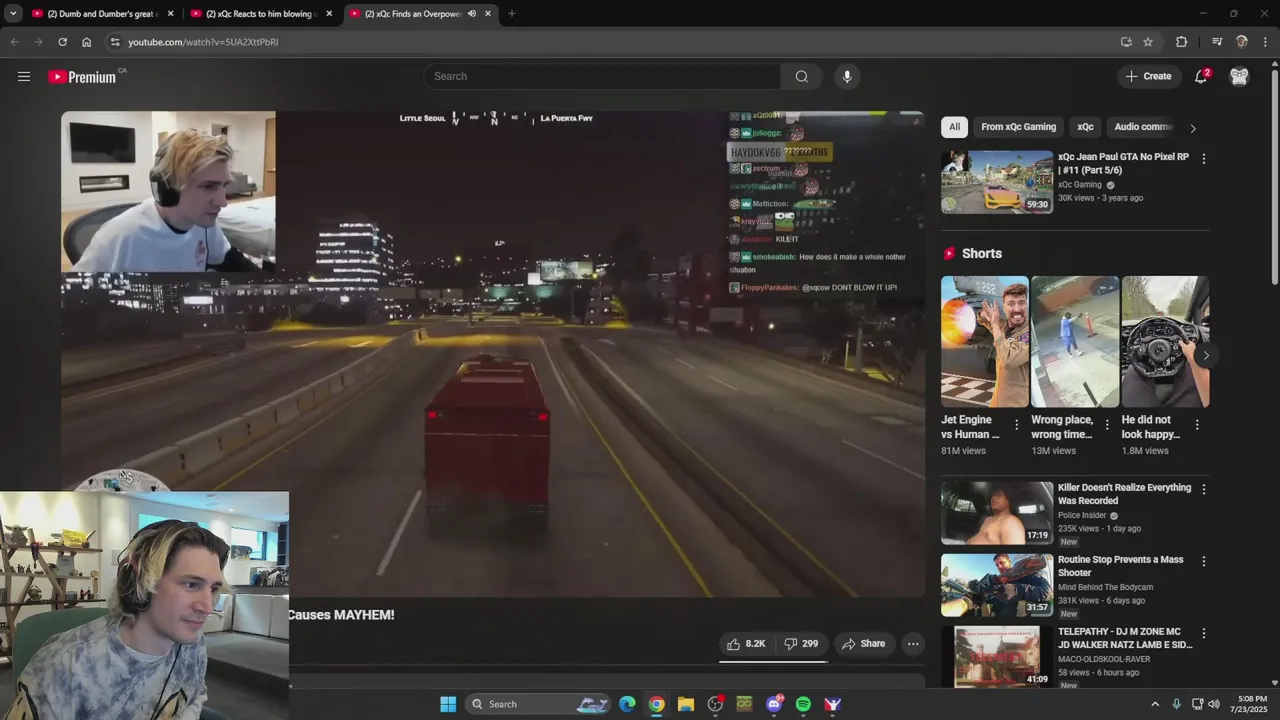
Task: Close the xQc Reacts to him blowing tab
Action: pyautogui.click(x=329, y=14)
